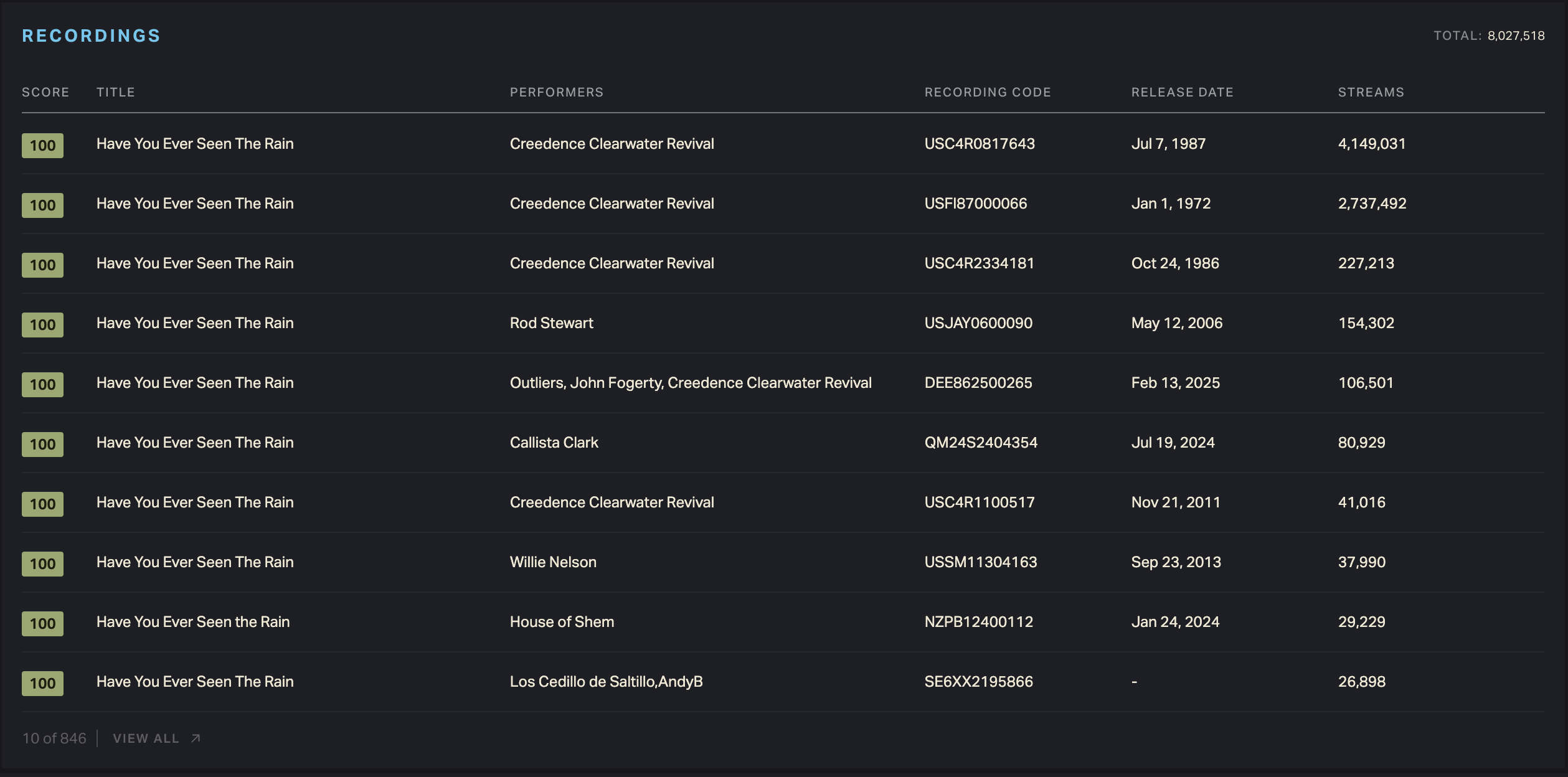Click the PERFORMERS column header
This screenshot has width=1568, height=777.
click(557, 92)
